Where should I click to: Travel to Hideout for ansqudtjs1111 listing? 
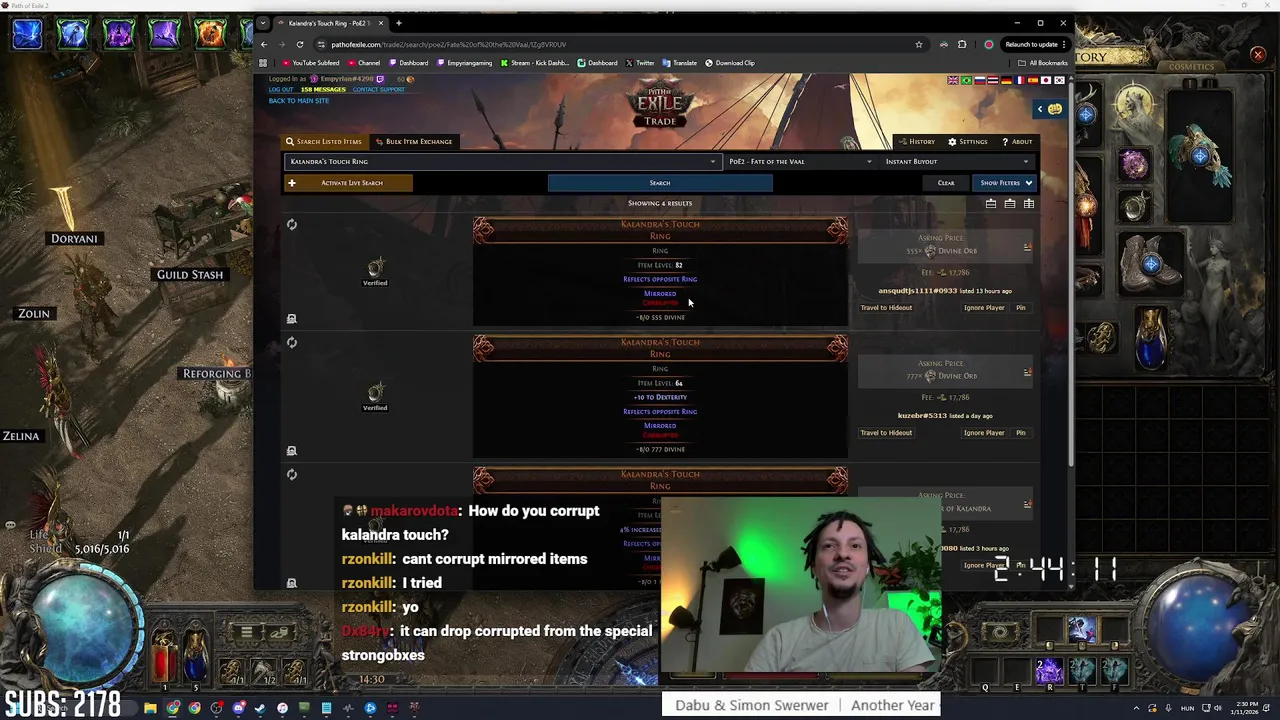point(886,308)
